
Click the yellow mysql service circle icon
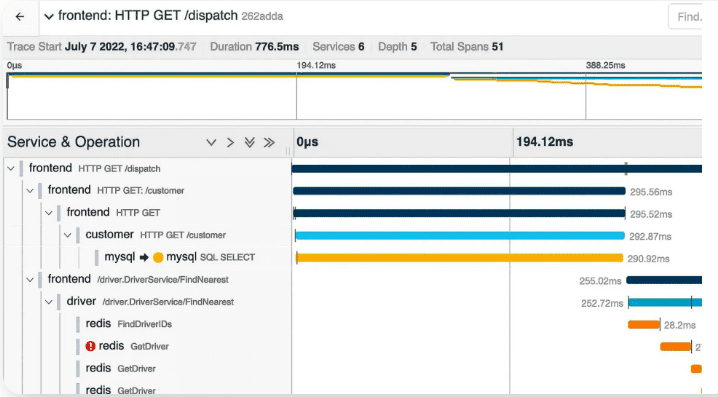point(158,257)
